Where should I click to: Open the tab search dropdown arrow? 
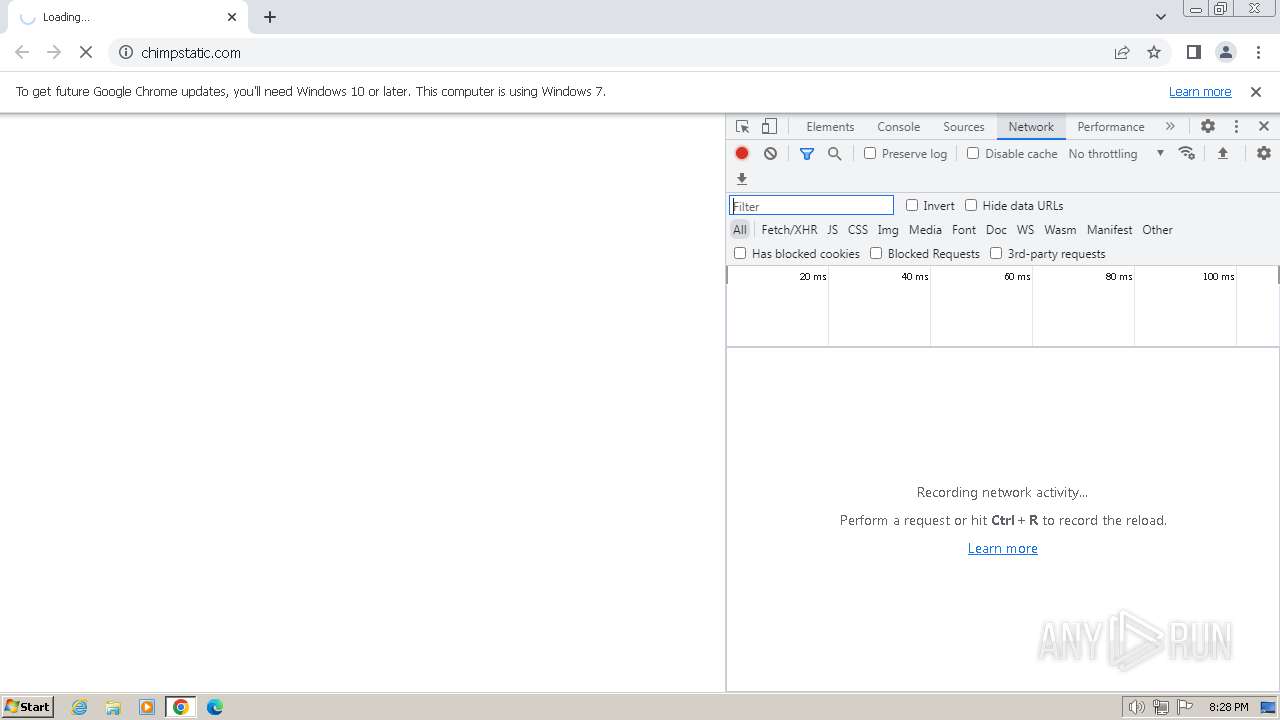[1161, 17]
